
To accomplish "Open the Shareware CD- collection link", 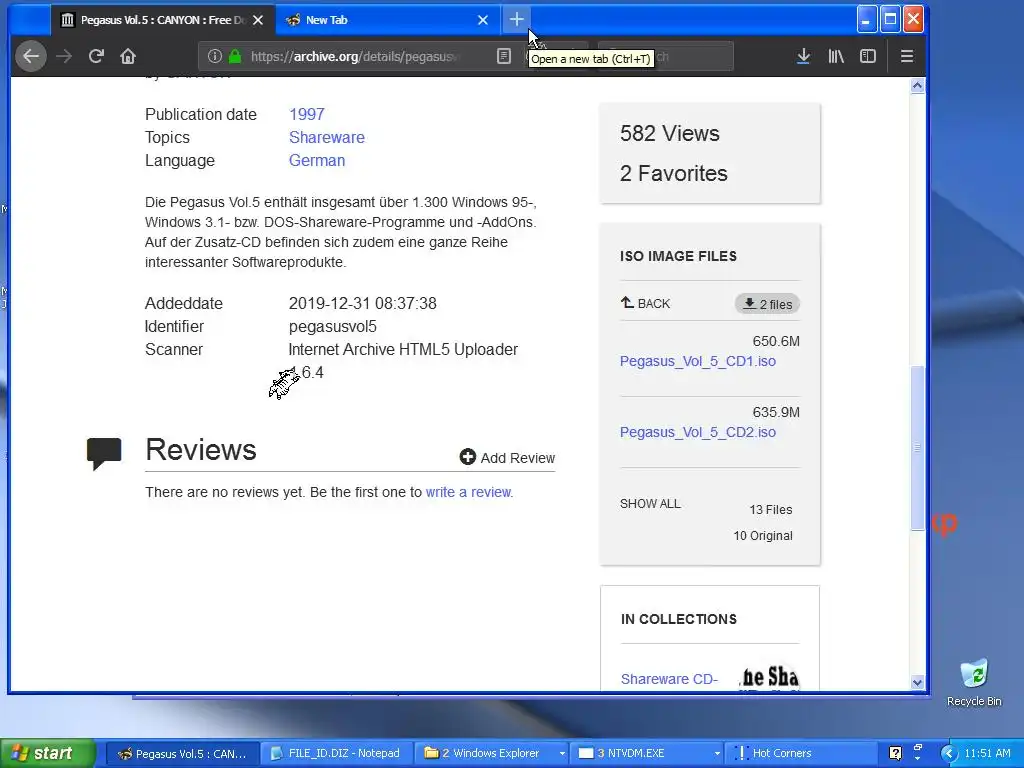I will 669,679.
